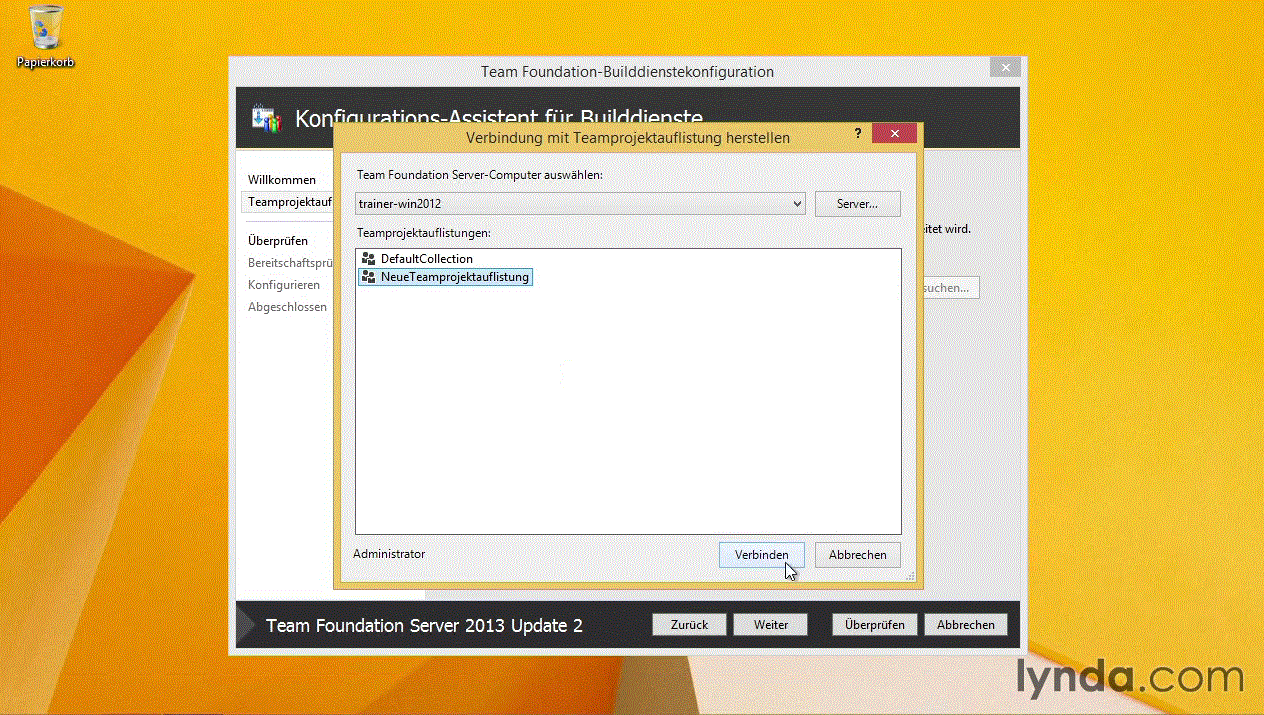The height and width of the screenshot is (715, 1264).
Task: Click Abbrechen in the wizard footer
Action: [966, 624]
